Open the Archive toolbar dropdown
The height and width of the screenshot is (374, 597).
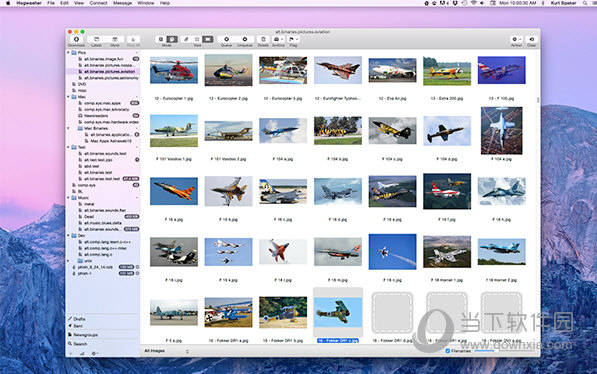pyautogui.click(x=278, y=39)
